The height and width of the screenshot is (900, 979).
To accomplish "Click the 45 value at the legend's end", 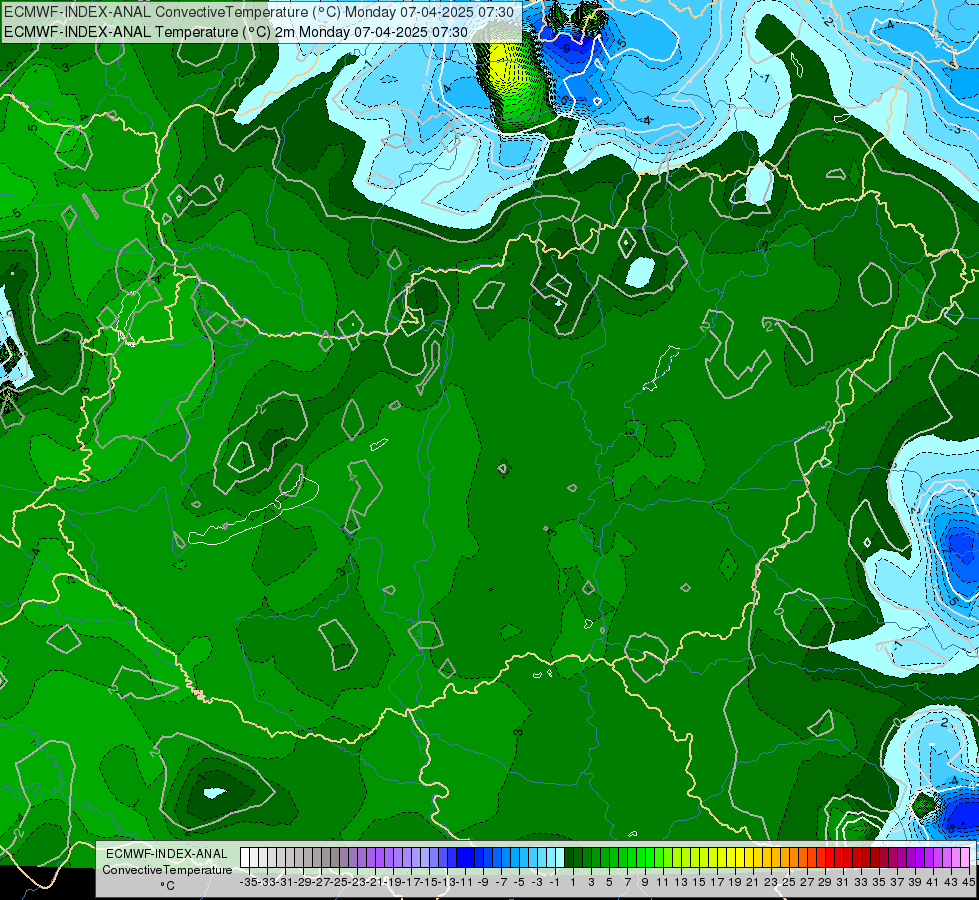I will pyautogui.click(x=968, y=882).
